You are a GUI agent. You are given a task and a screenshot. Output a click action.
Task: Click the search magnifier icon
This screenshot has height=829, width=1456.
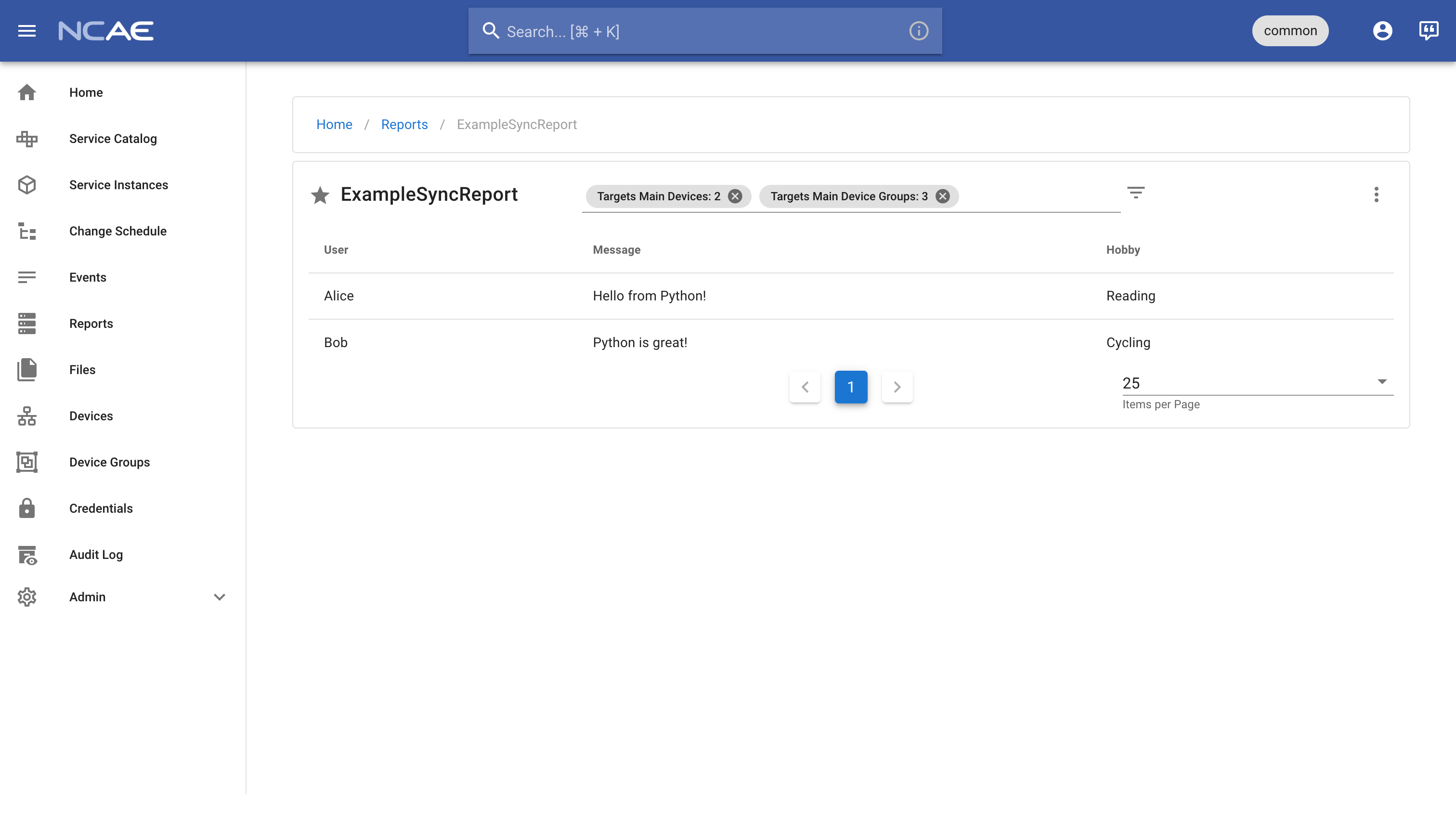(491, 31)
